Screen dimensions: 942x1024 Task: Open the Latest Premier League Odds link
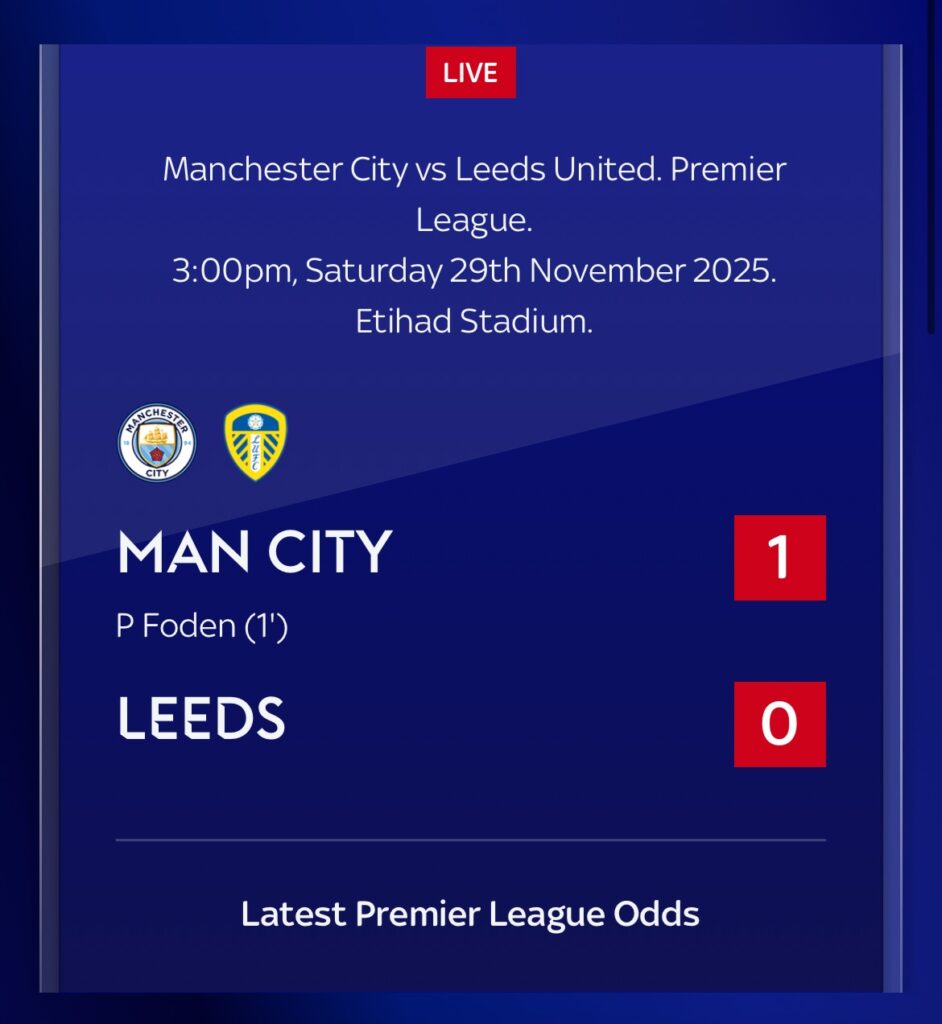(x=470, y=914)
